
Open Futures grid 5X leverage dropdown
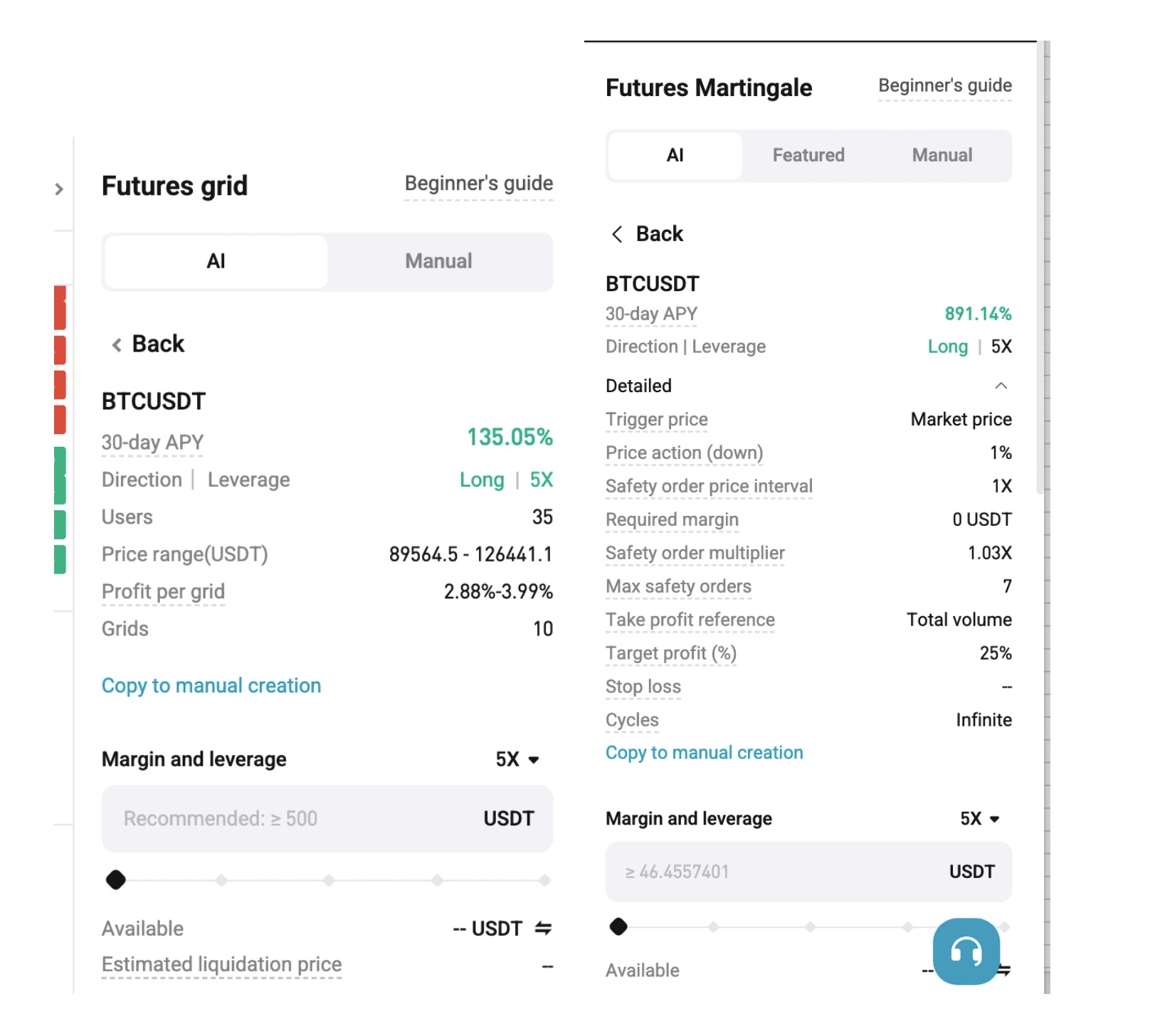pos(518,759)
